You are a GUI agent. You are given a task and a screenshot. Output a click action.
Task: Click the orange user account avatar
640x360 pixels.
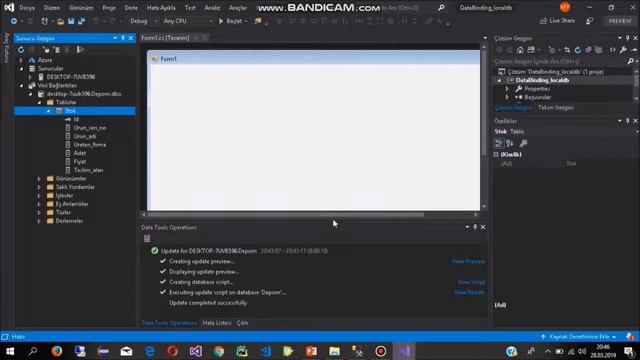pos(565,7)
